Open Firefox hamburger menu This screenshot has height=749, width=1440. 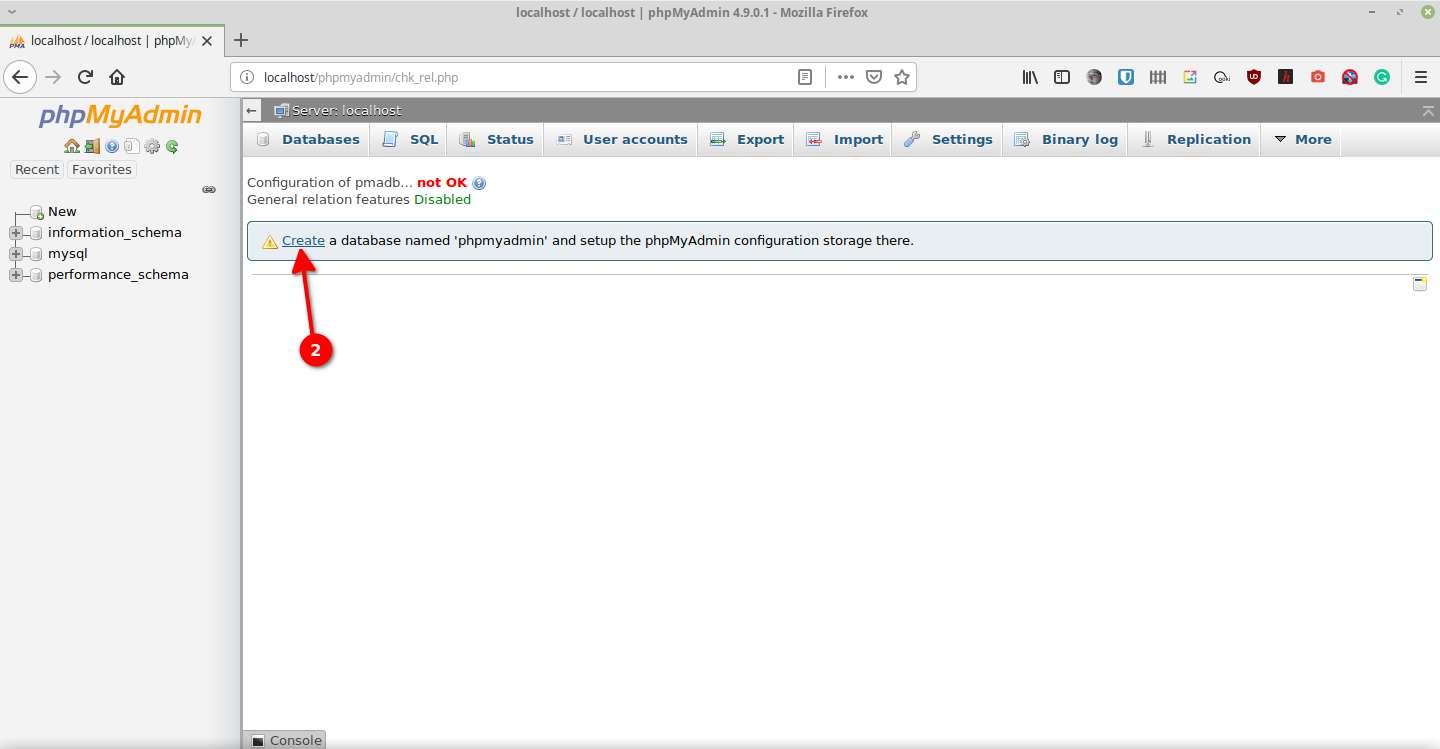click(x=1421, y=77)
